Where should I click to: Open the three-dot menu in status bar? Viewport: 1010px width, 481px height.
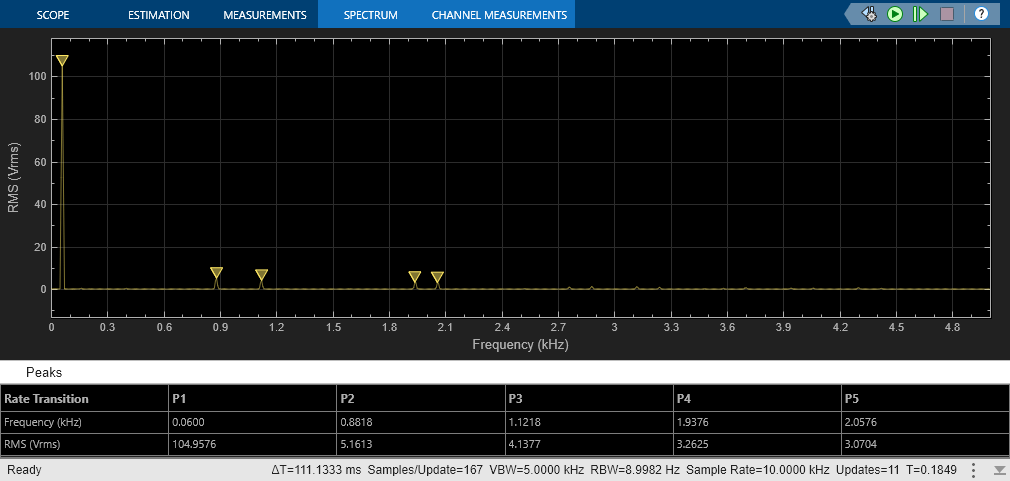click(974, 469)
